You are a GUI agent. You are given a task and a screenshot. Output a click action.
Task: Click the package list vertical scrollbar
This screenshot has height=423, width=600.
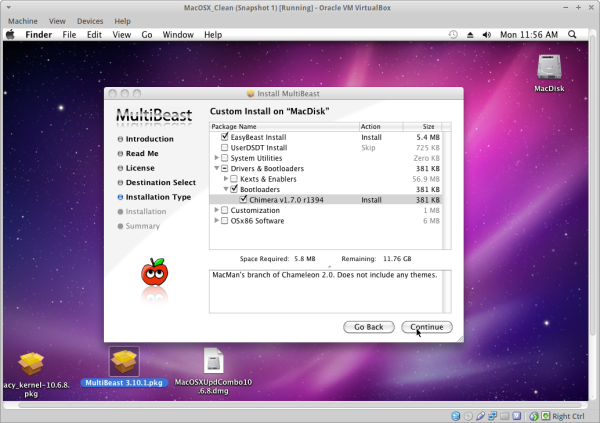447,190
